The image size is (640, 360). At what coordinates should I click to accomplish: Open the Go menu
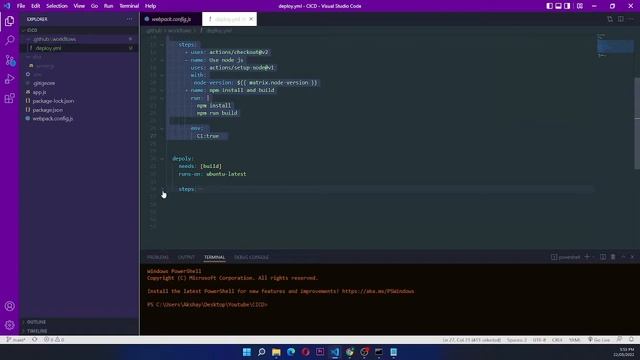coord(94,6)
